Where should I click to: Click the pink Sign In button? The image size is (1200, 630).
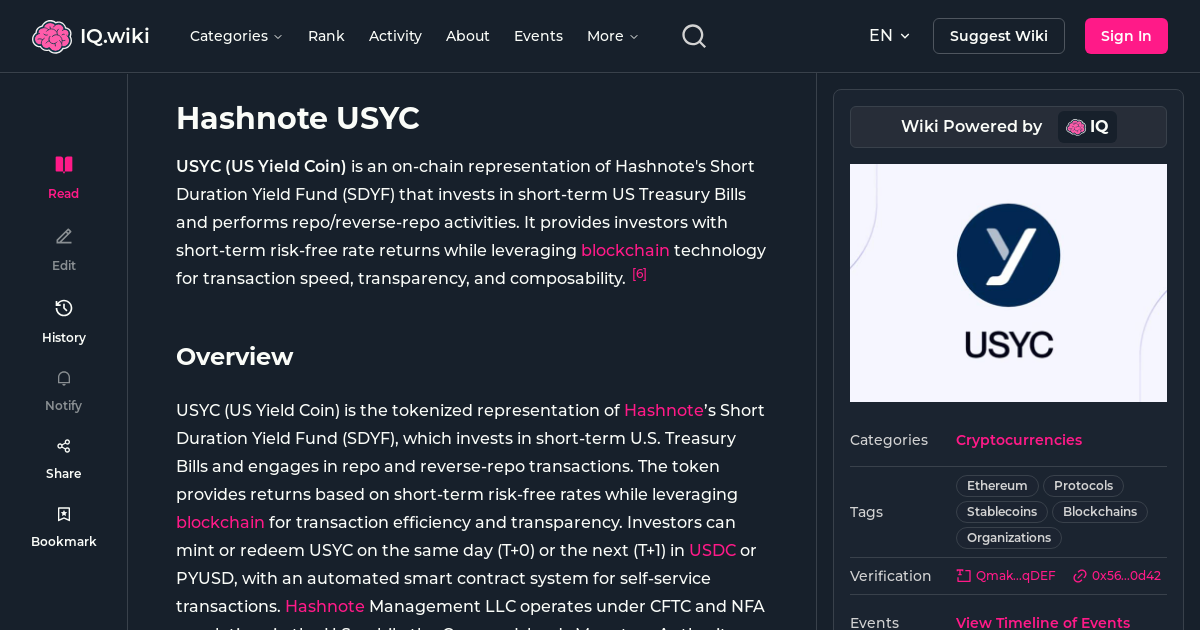[1126, 35]
